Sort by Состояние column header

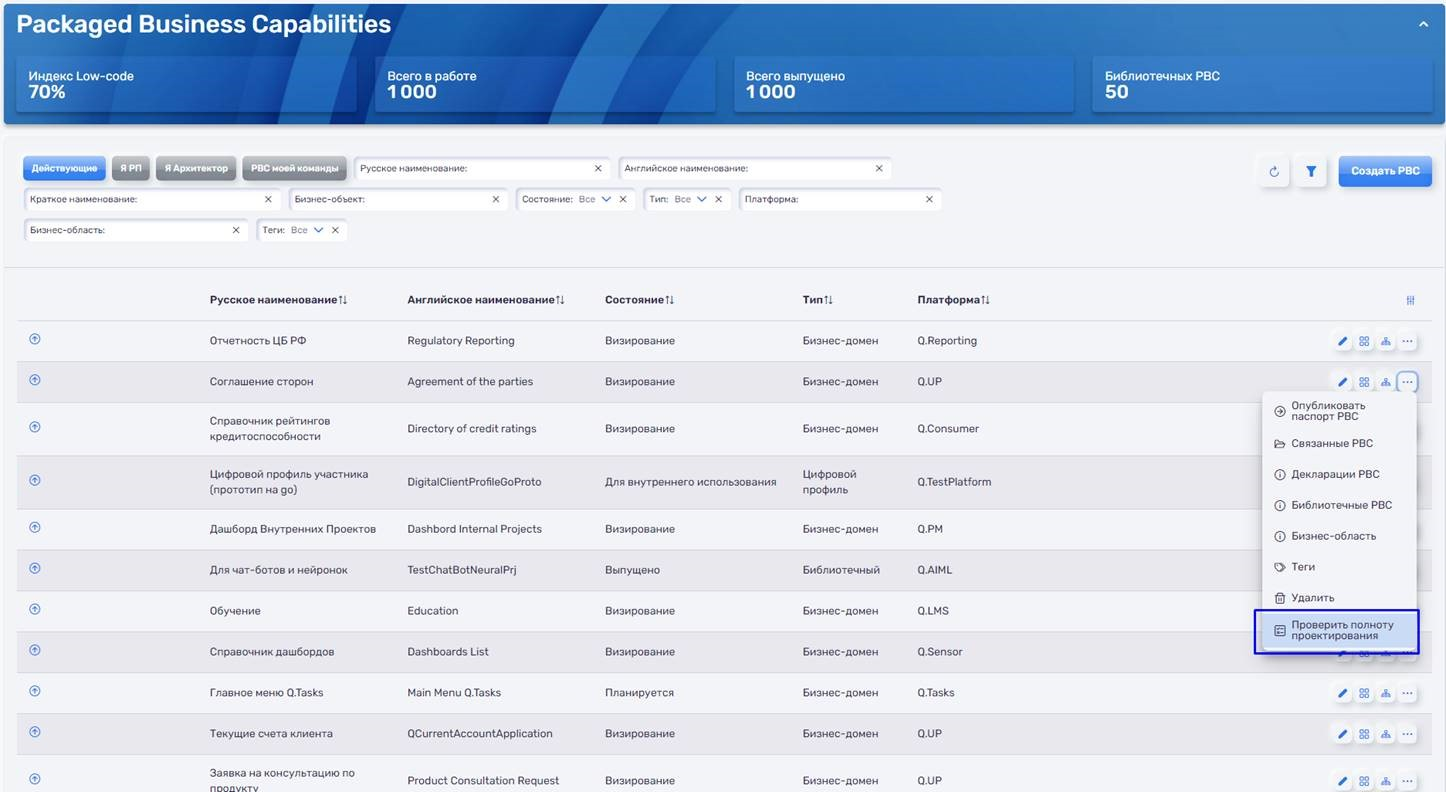tap(641, 300)
